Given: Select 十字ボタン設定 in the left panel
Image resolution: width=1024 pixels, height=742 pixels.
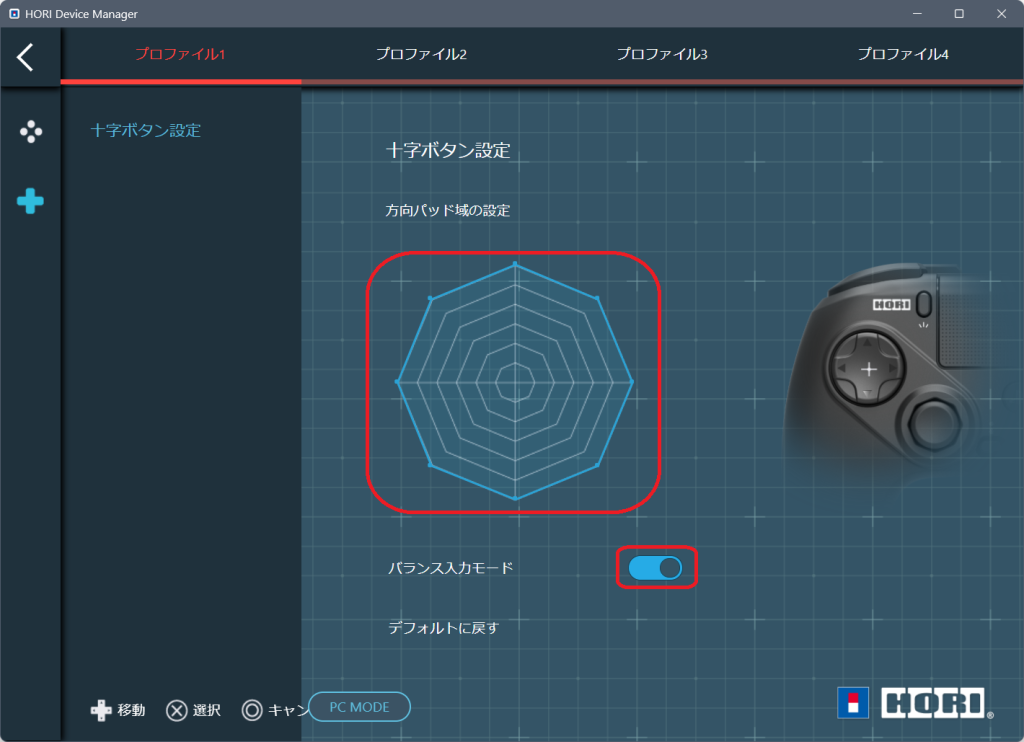Looking at the screenshot, I should click(146, 130).
